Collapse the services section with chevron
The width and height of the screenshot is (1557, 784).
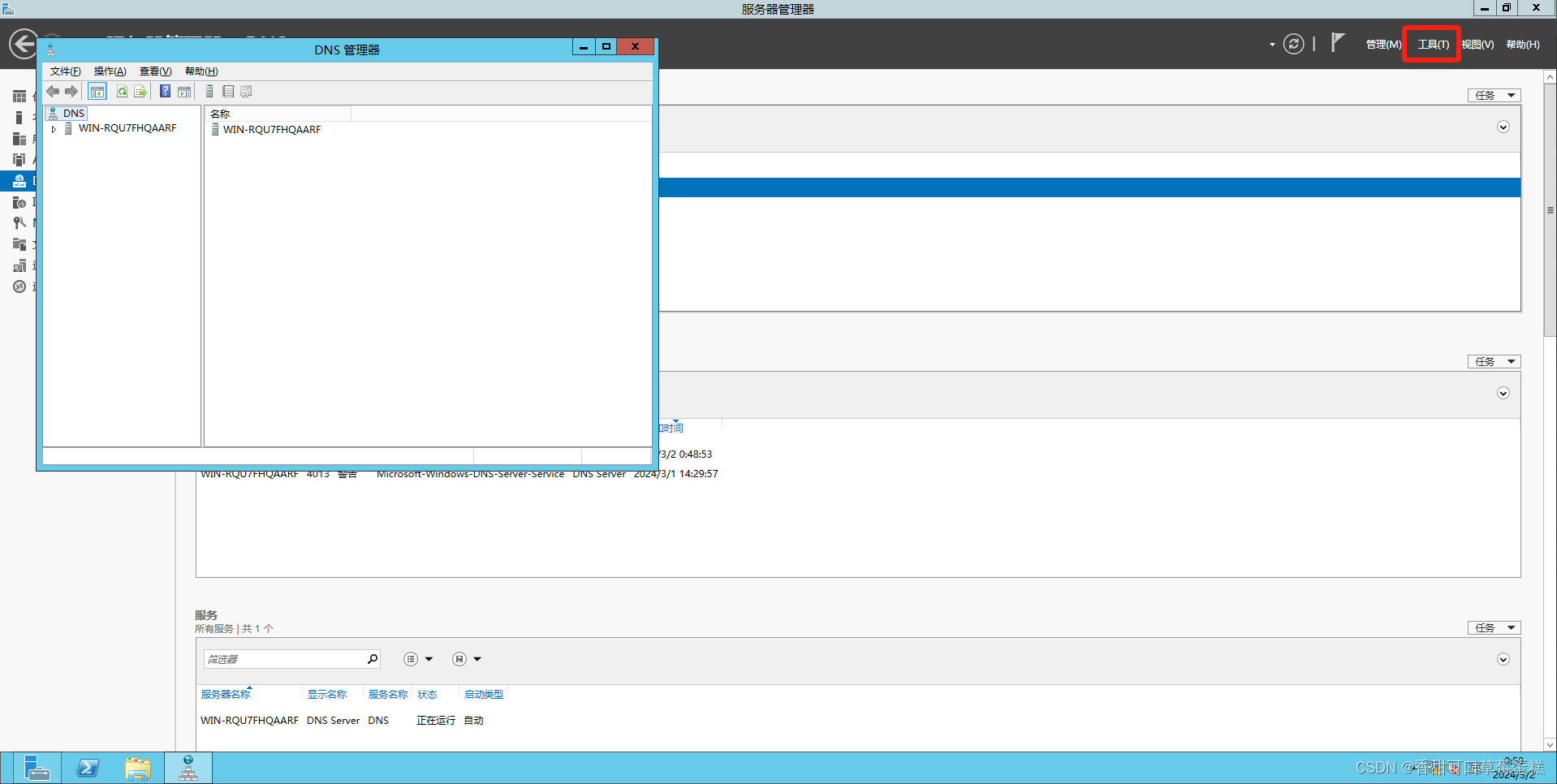(x=1503, y=659)
